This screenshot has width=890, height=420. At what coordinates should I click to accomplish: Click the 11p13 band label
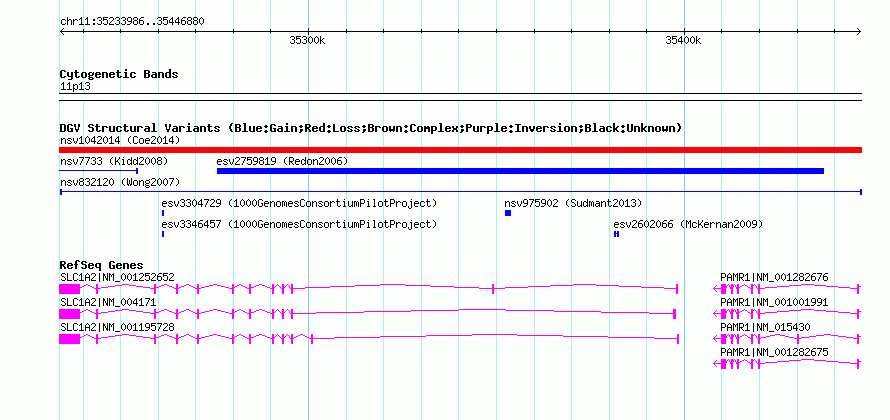click(x=75, y=87)
